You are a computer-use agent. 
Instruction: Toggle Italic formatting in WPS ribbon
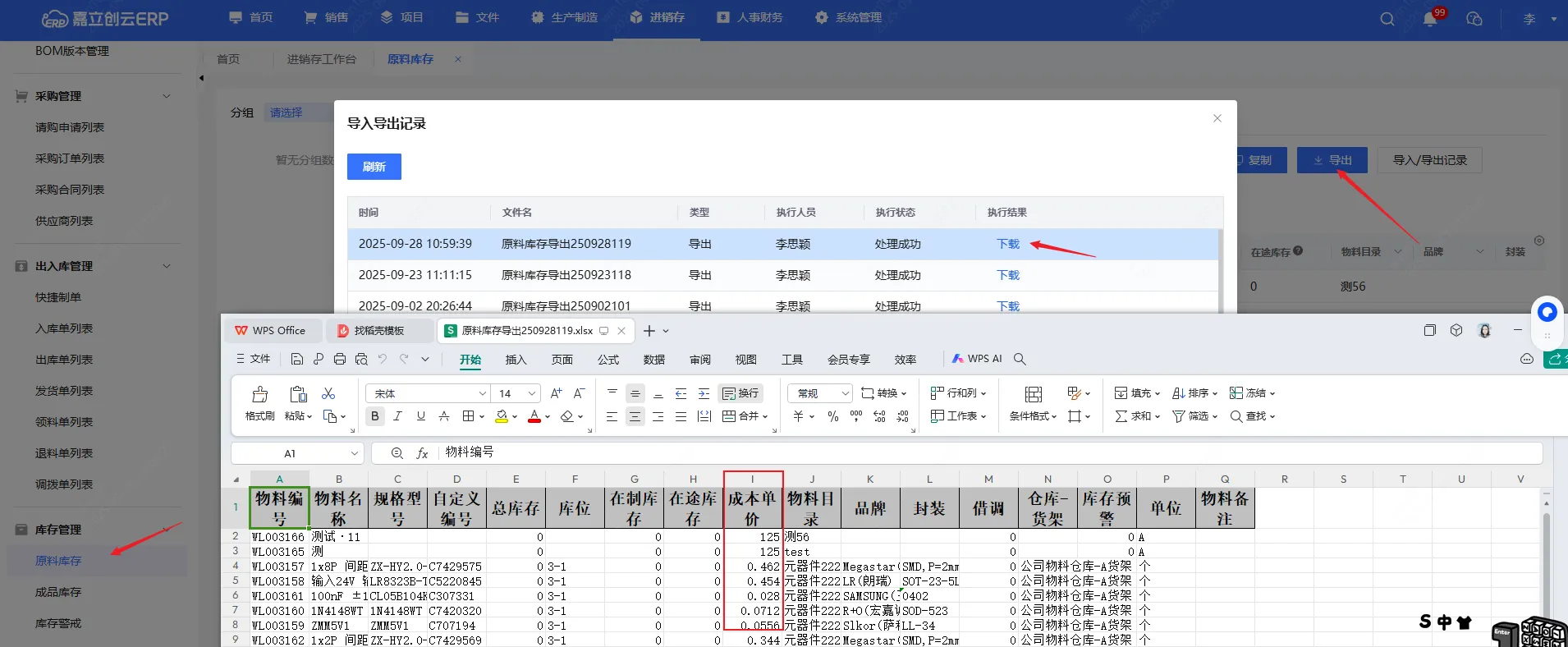click(x=398, y=416)
